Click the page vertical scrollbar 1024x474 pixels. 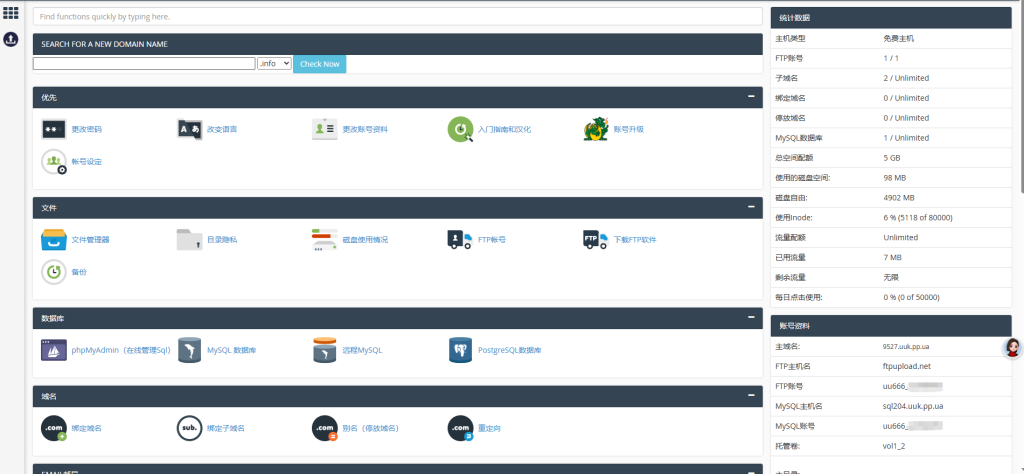coord(1021,98)
